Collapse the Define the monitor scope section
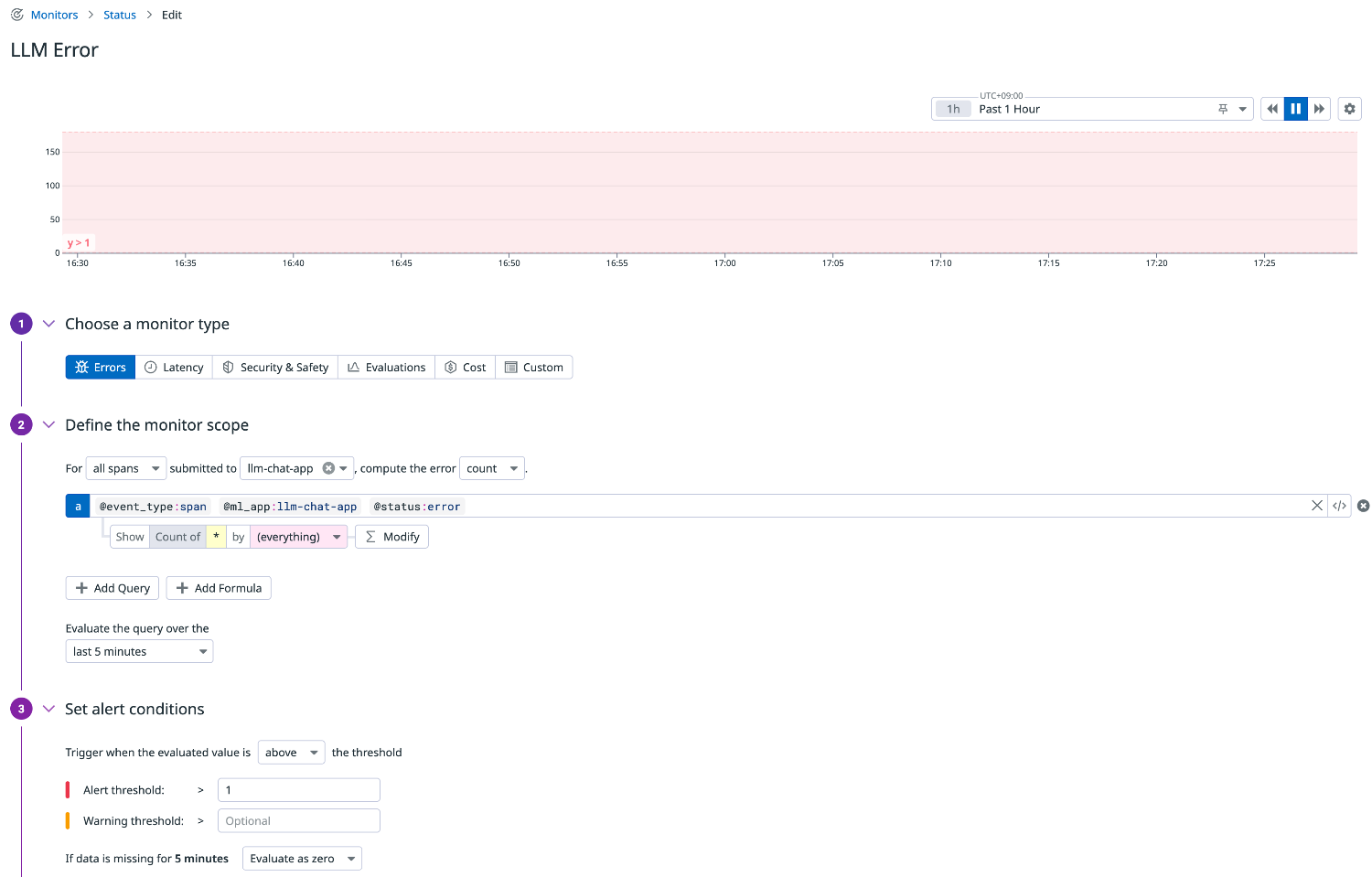Viewport: 1372px width, 877px height. tap(49, 424)
